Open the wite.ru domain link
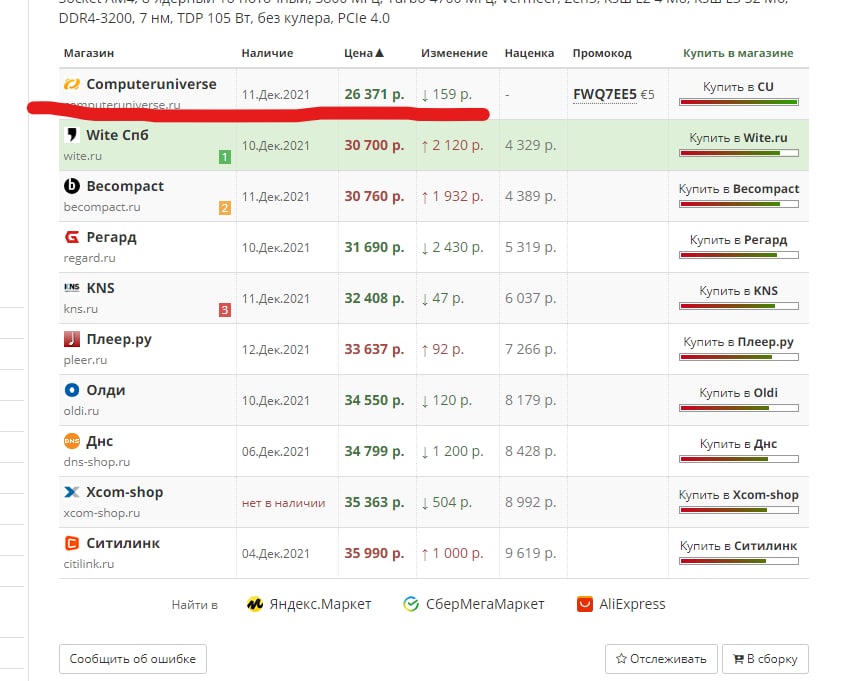The image size is (844, 681). 82,156
